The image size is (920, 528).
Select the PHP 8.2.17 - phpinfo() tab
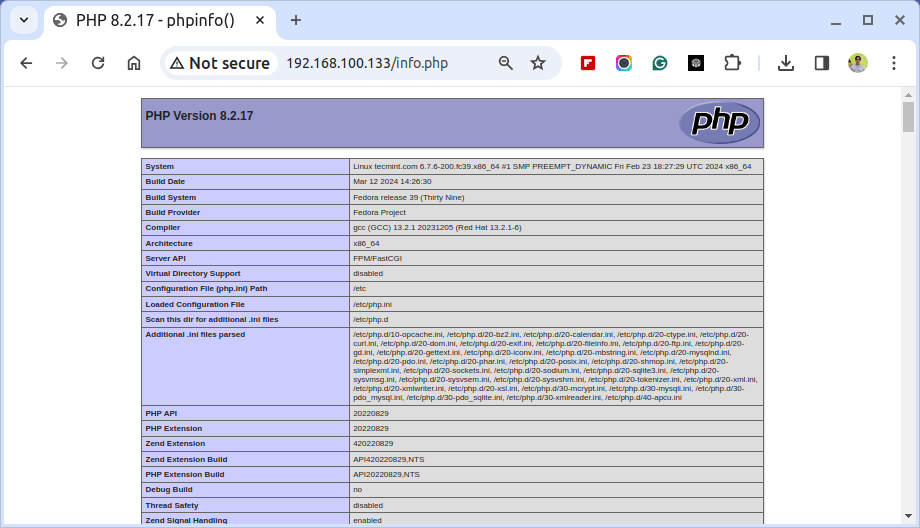(155, 21)
